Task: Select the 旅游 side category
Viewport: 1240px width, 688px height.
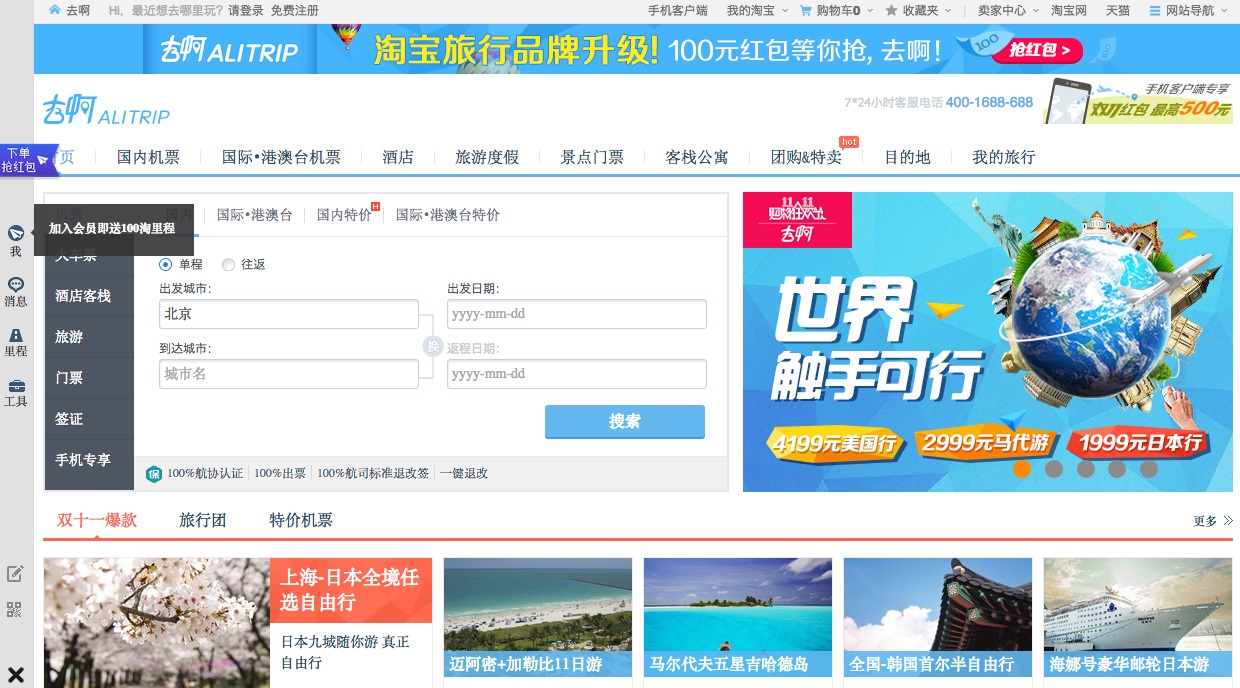Action: [x=89, y=337]
